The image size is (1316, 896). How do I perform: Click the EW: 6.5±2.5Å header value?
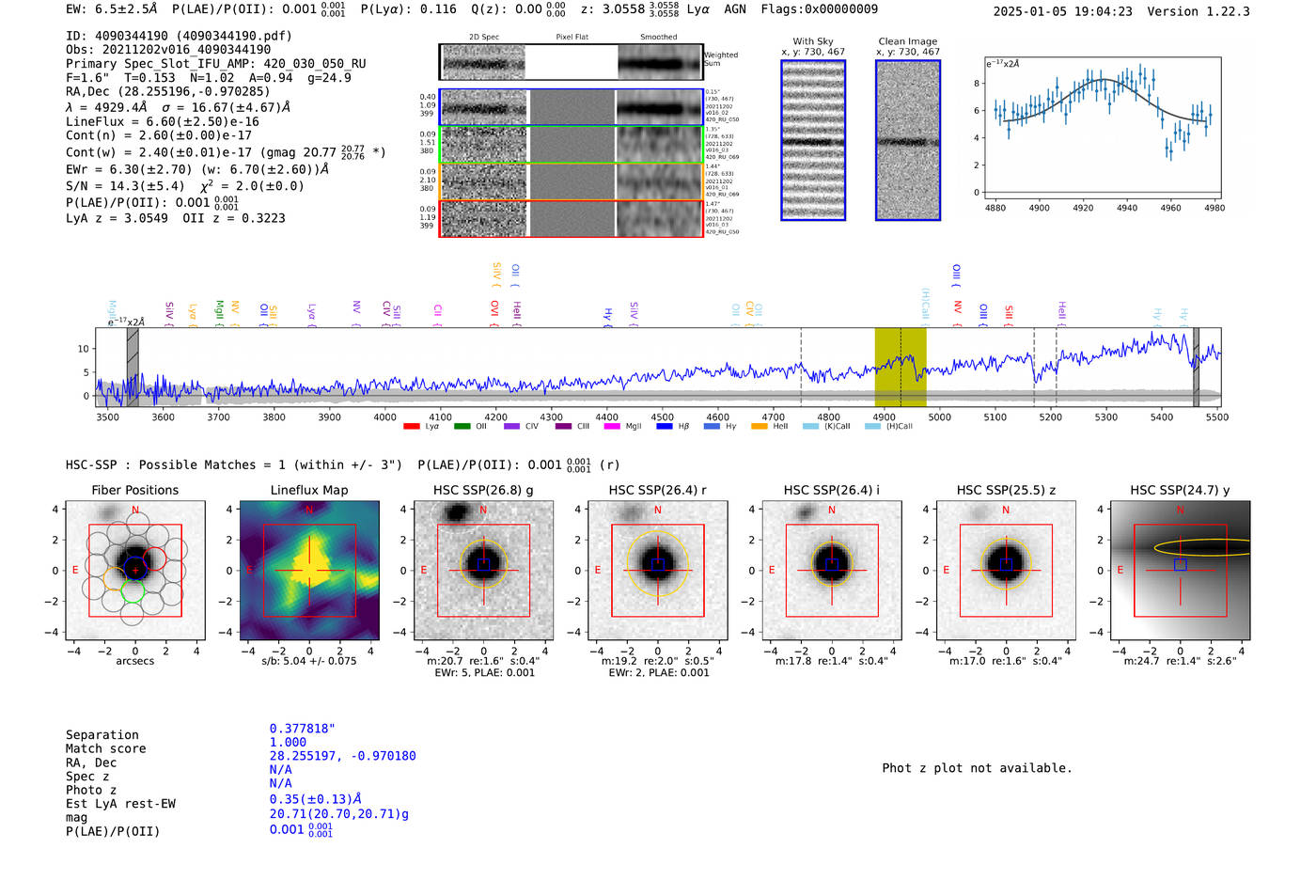[x=112, y=8]
